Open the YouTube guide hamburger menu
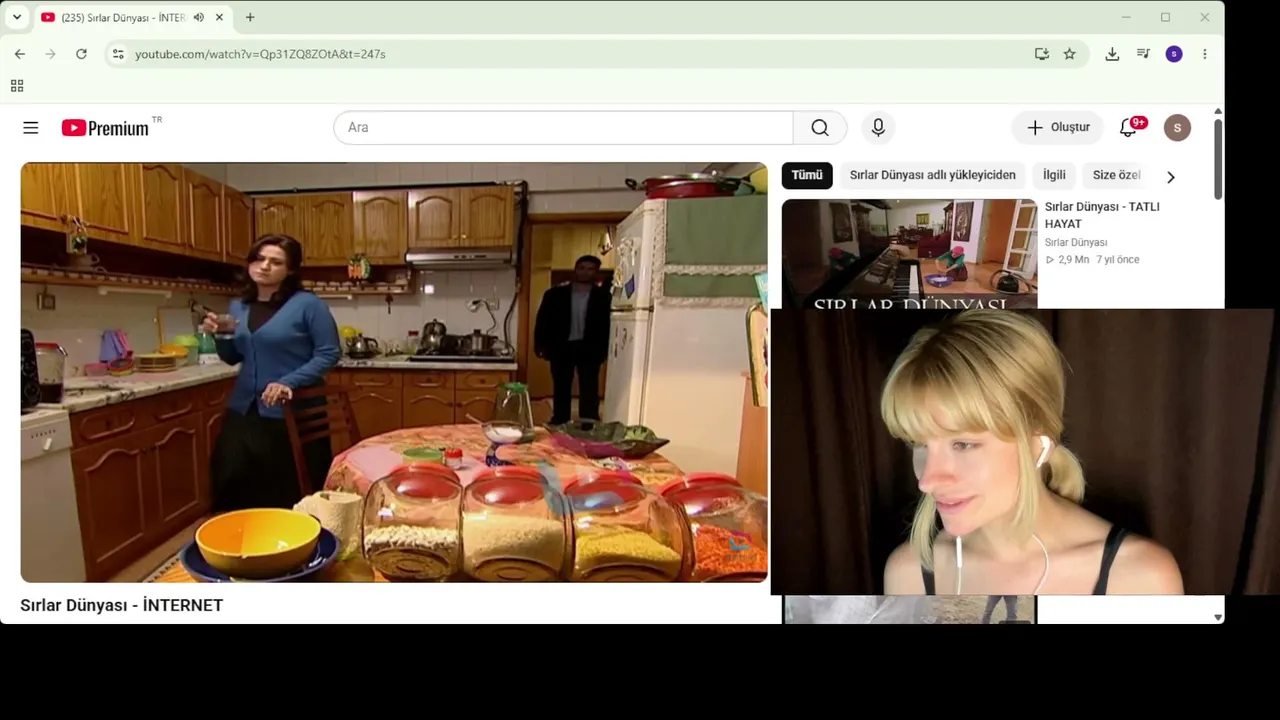This screenshot has width=1280, height=720. 31,128
